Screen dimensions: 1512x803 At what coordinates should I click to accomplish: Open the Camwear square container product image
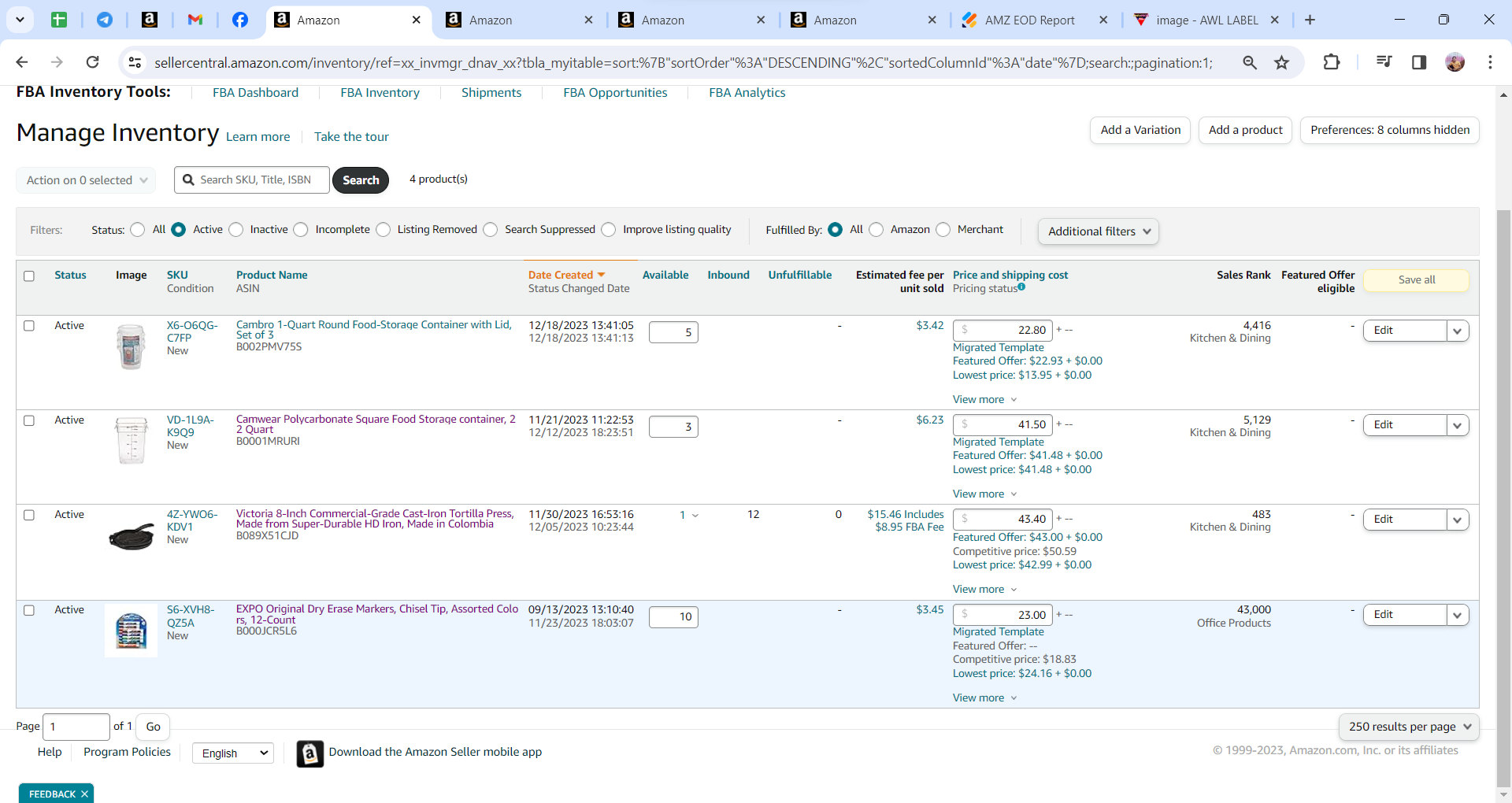tap(131, 441)
